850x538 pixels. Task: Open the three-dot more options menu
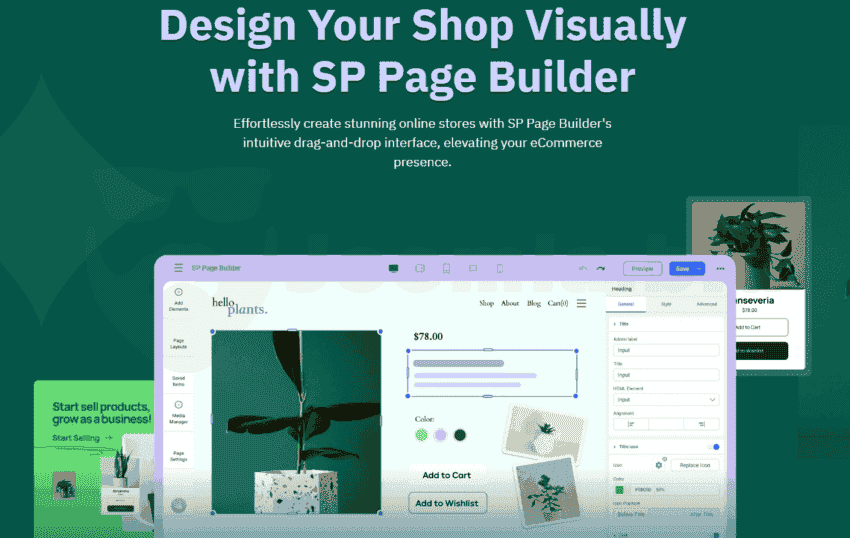pyautogui.click(x=720, y=268)
